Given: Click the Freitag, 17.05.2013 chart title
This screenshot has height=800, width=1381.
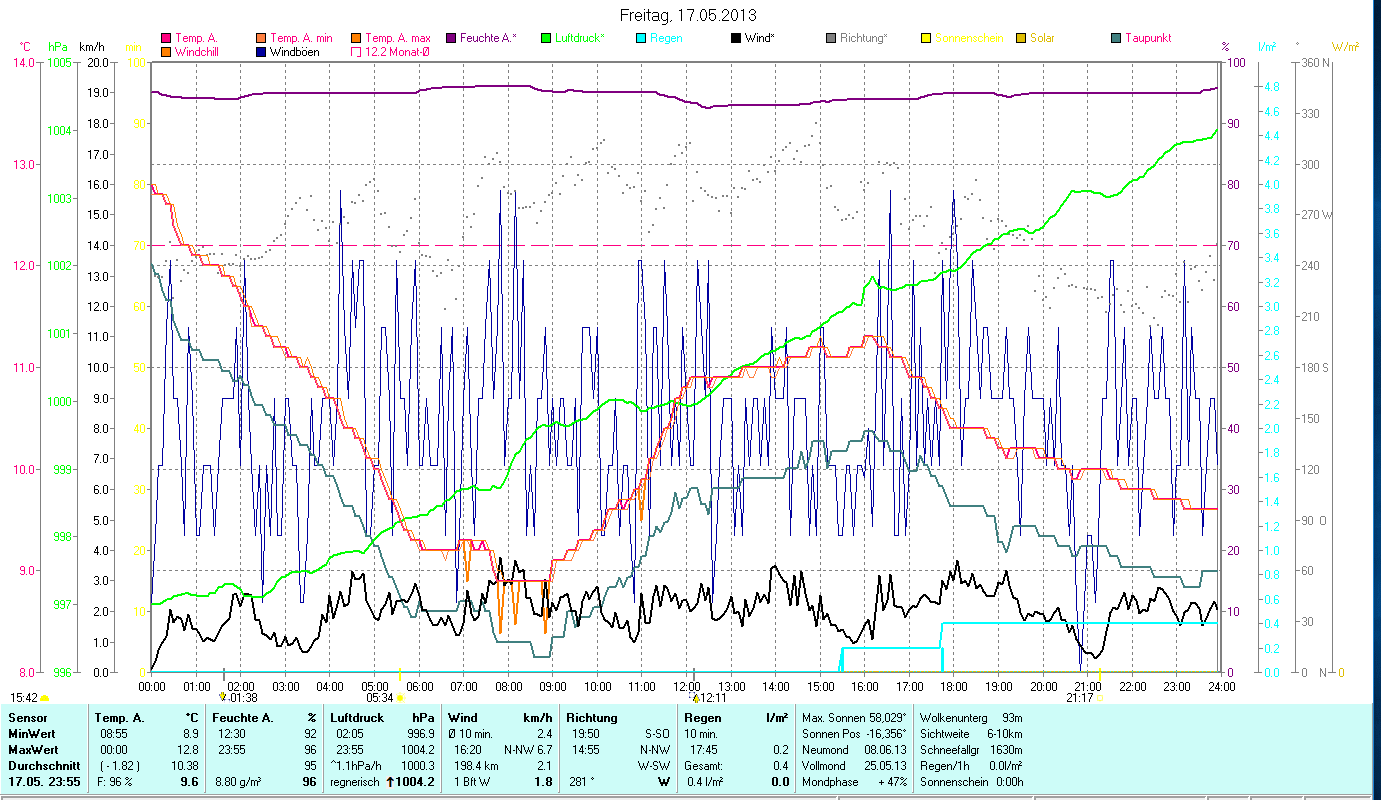Looking at the screenshot, I should pos(687,15).
